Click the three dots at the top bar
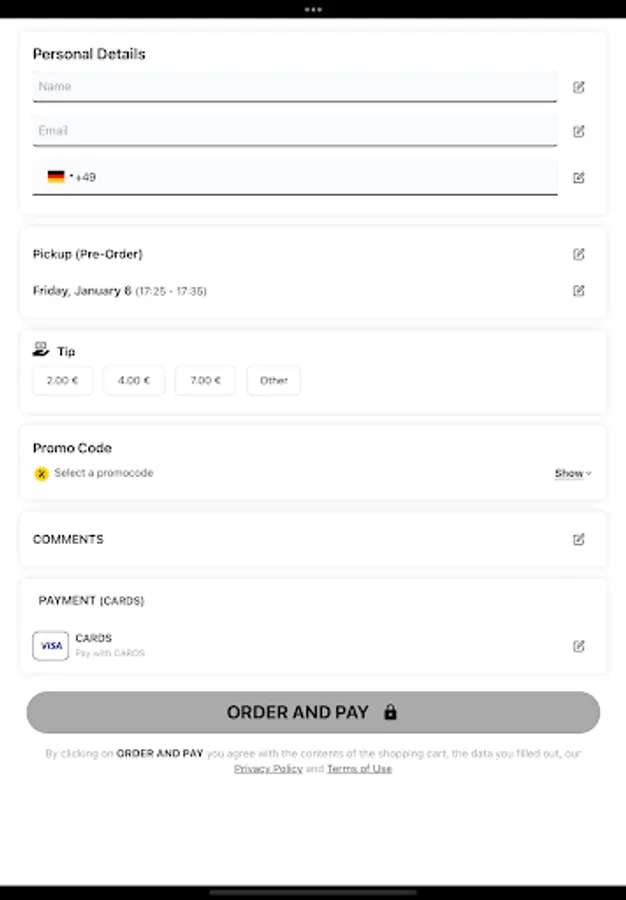Screen dimensions: 626x900 click(x=313, y=10)
